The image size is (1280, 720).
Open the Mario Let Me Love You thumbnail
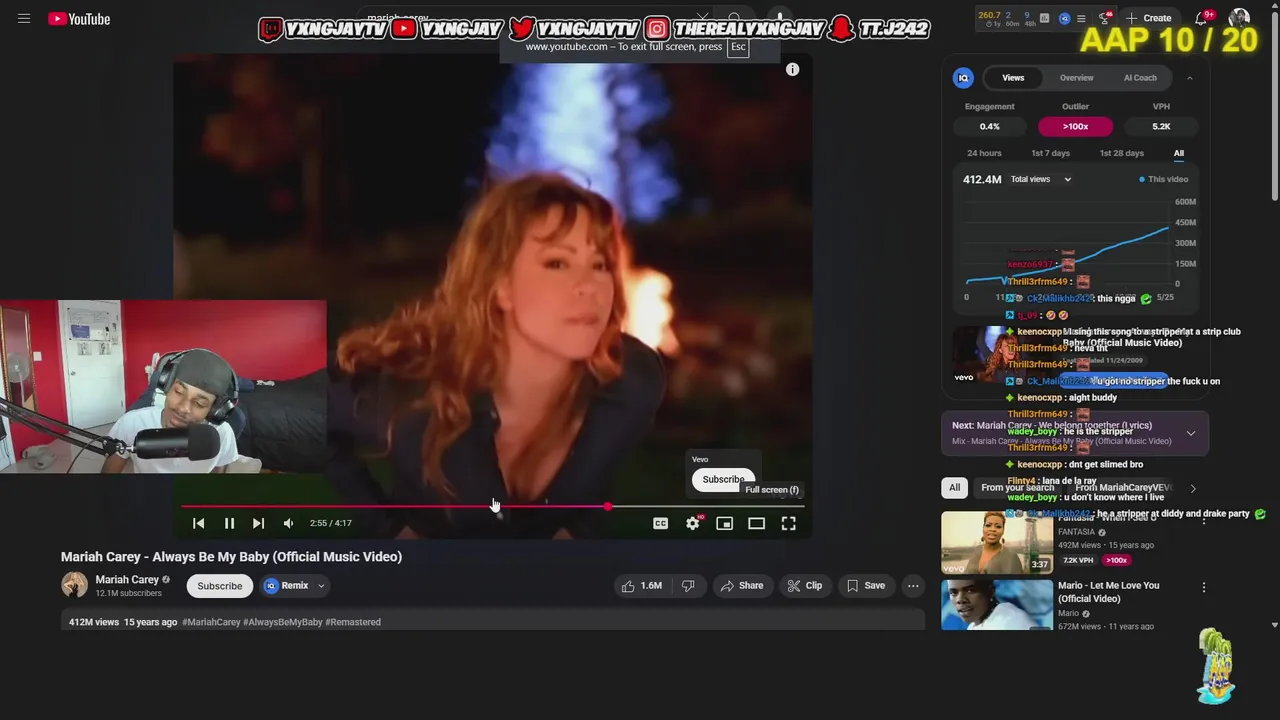(x=997, y=605)
